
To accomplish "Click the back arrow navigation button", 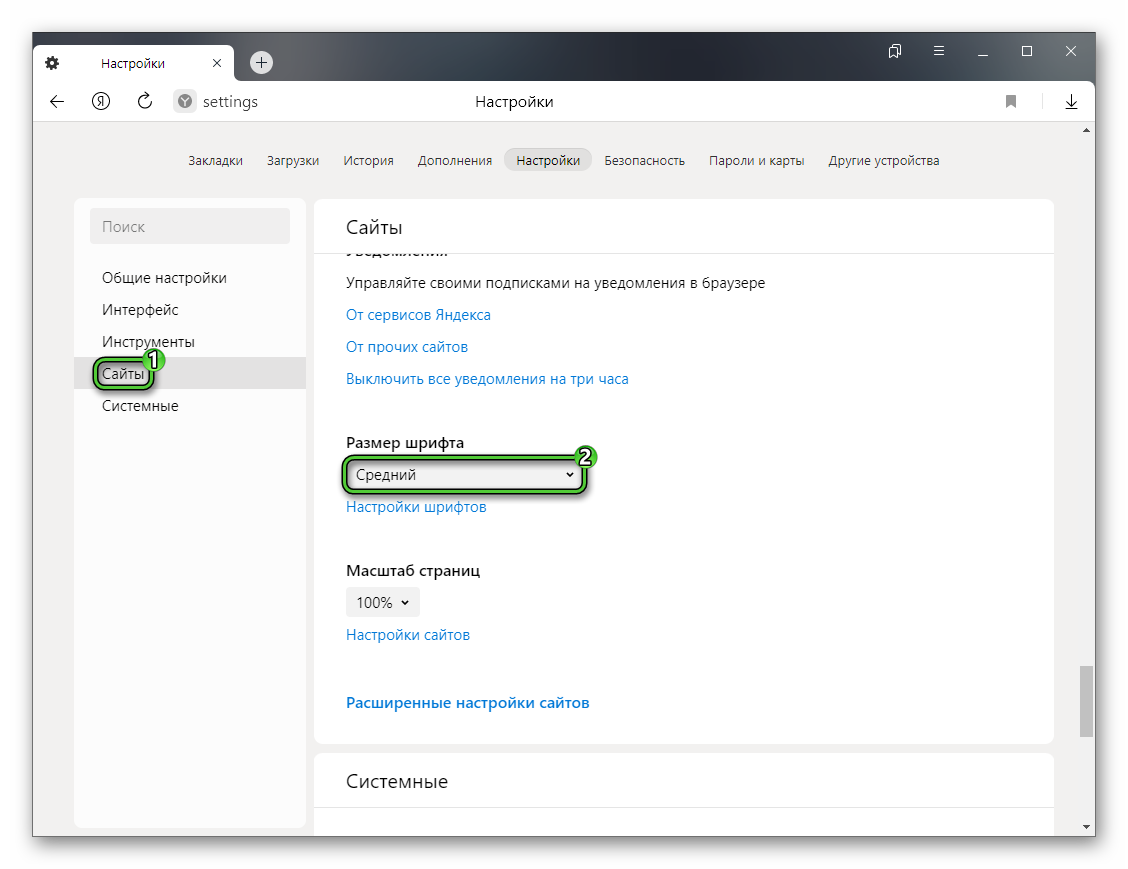I will point(57,101).
